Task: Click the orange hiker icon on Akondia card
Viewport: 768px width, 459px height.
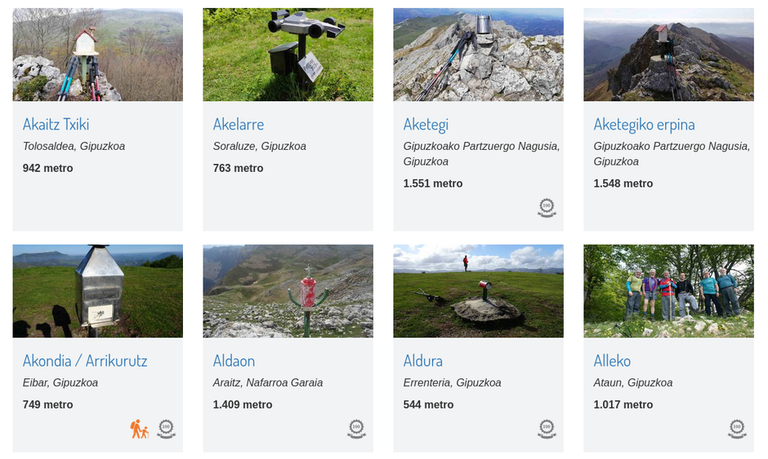Action: click(139, 429)
